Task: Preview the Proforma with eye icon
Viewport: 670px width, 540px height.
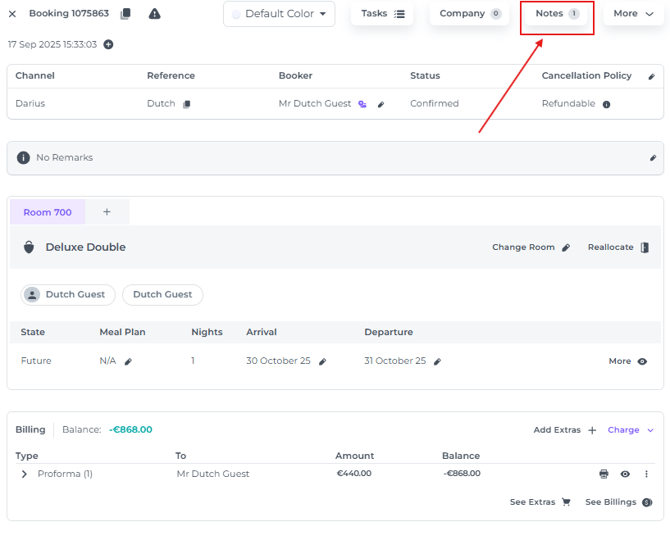Action: 625,474
